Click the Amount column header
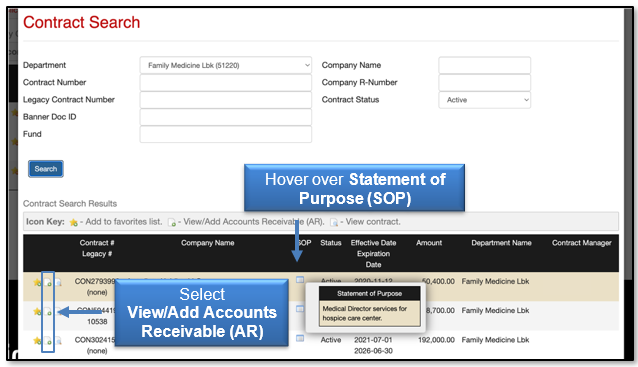This screenshot has width=638, height=367. click(x=429, y=243)
